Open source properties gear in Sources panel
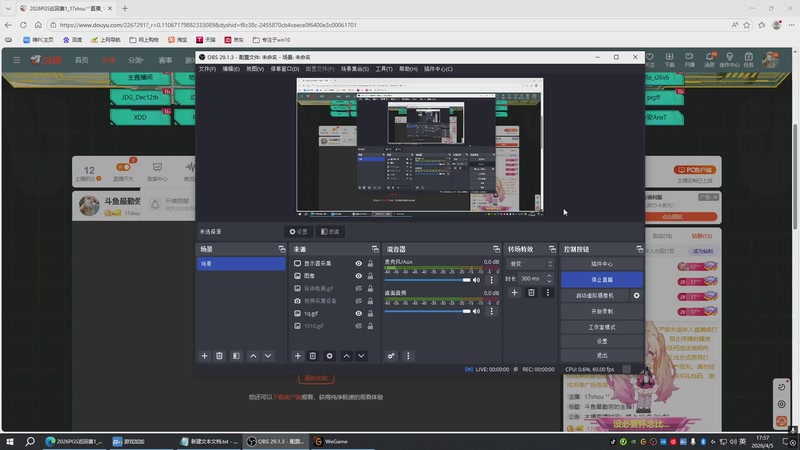Screen dimensions: 800x450 point(330,356)
